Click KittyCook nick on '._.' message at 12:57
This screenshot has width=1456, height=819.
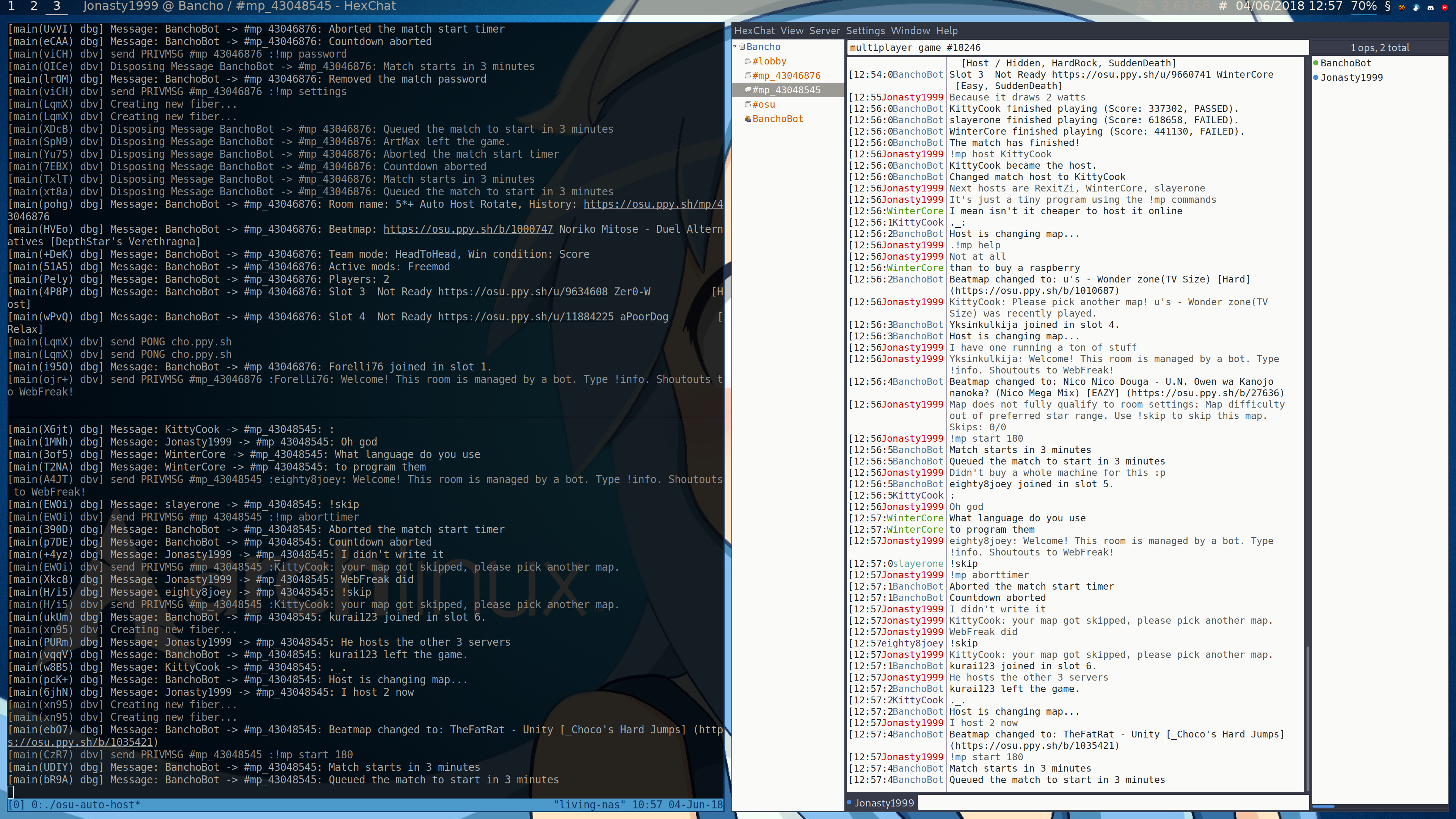(918, 700)
